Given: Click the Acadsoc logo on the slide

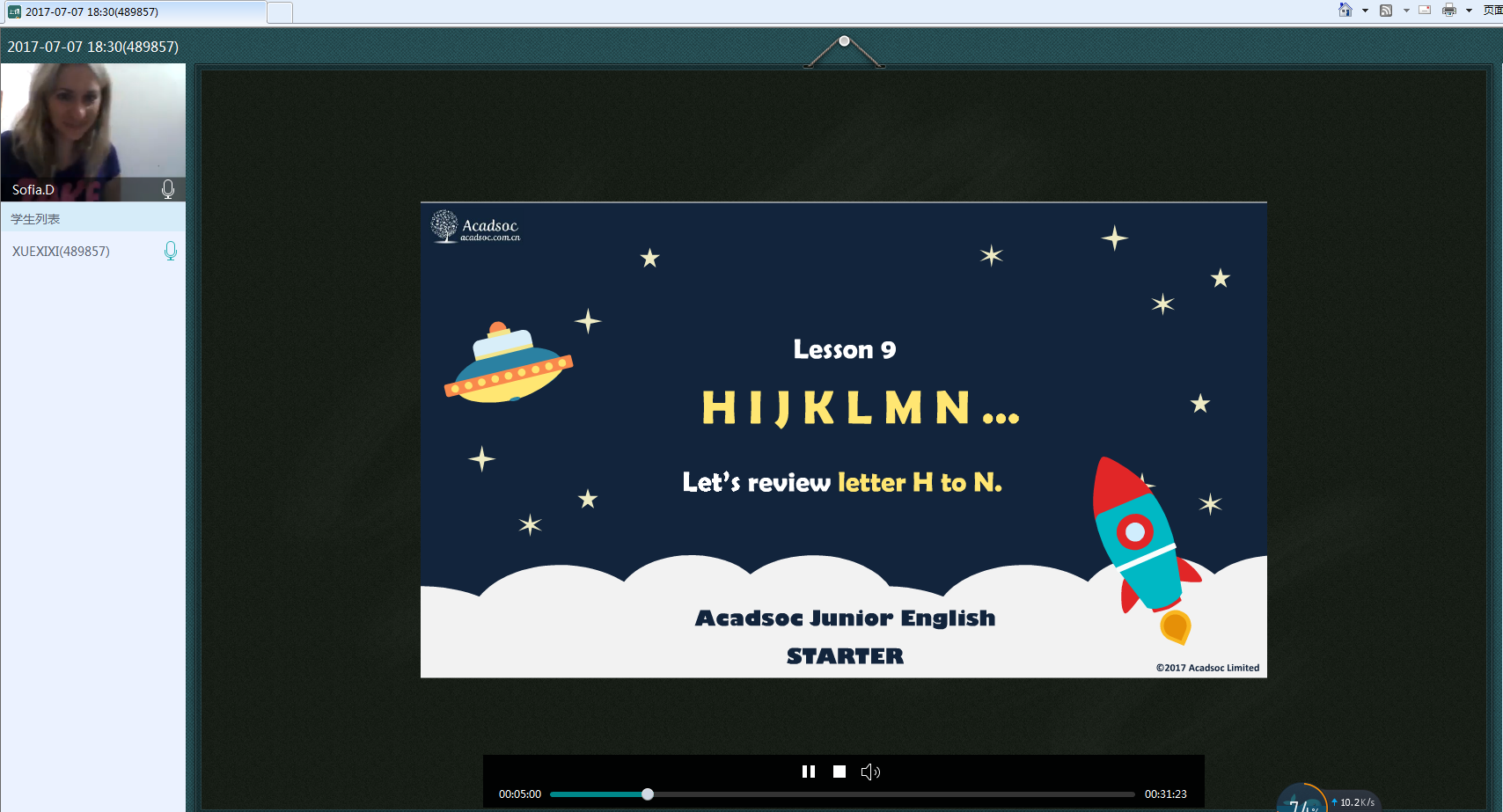Looking at the screenshot, I should (x=475, y=227).
